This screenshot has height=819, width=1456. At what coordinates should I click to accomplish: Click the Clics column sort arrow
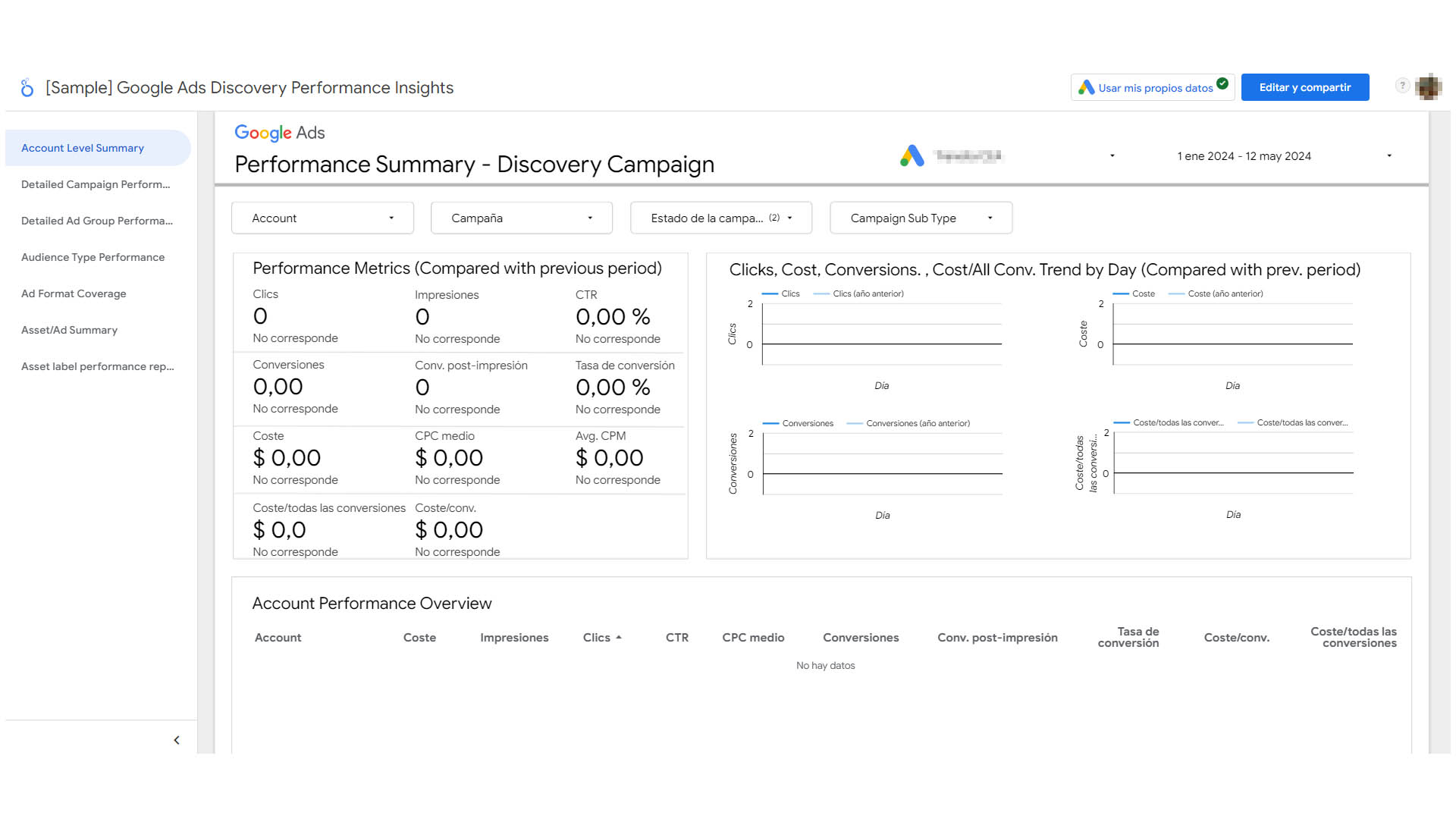619,638
